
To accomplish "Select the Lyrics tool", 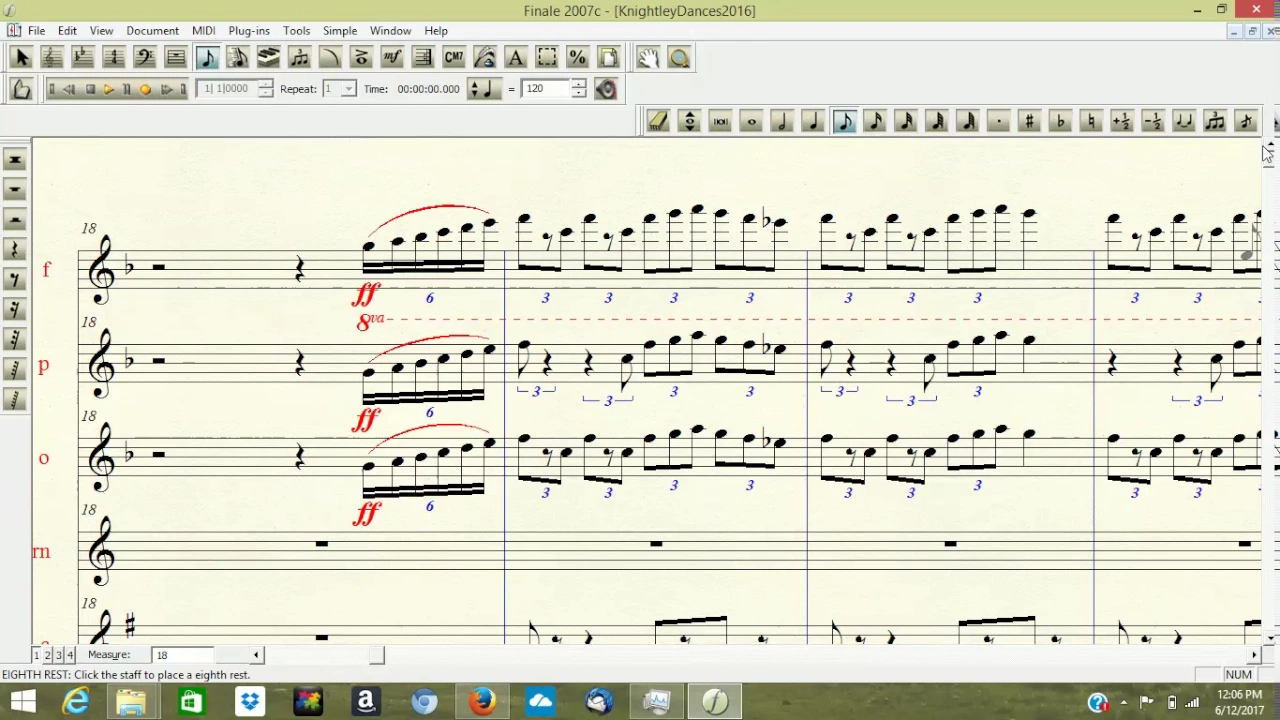I will click(485, 58).
